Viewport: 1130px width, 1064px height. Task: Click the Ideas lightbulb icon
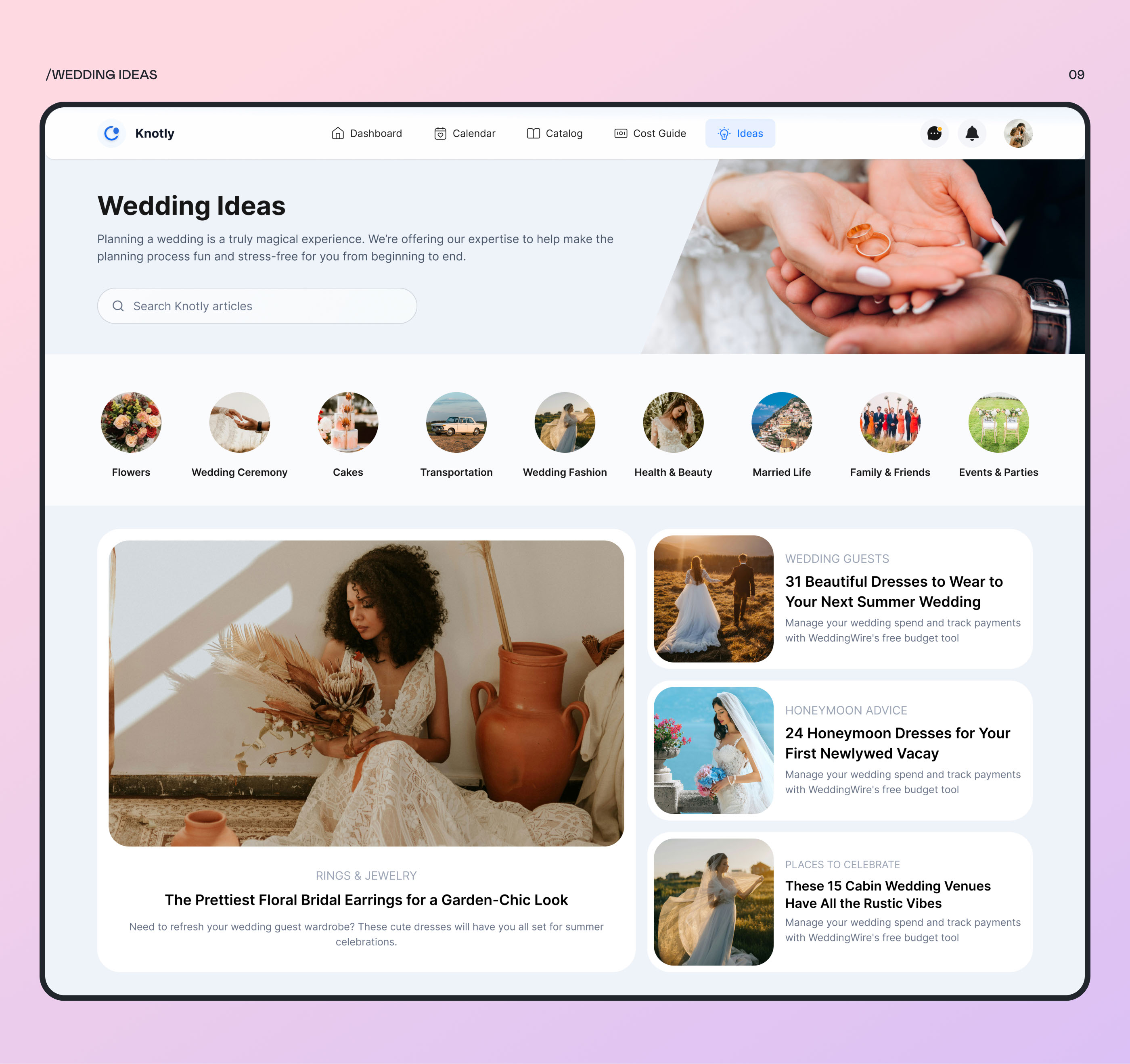[722, 133]
